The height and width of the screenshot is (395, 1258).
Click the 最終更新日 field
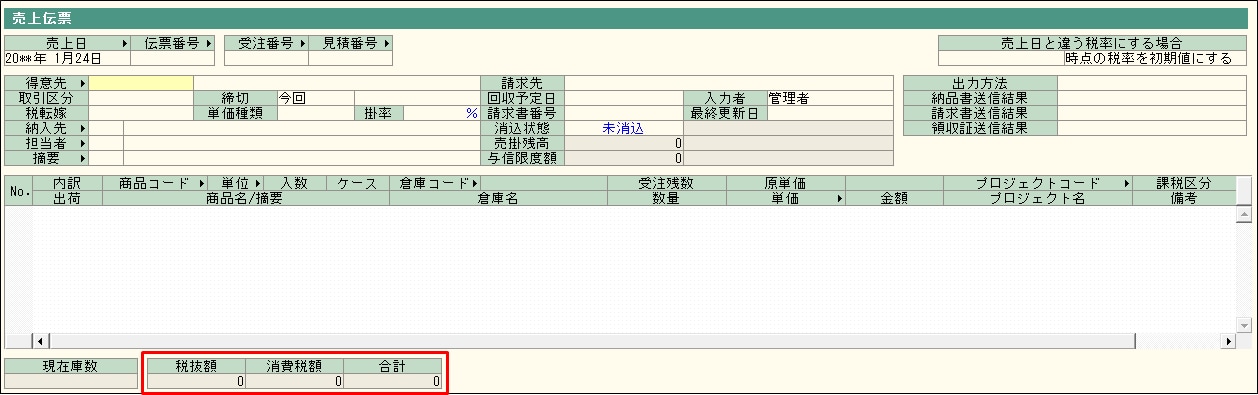pos(829,113)
